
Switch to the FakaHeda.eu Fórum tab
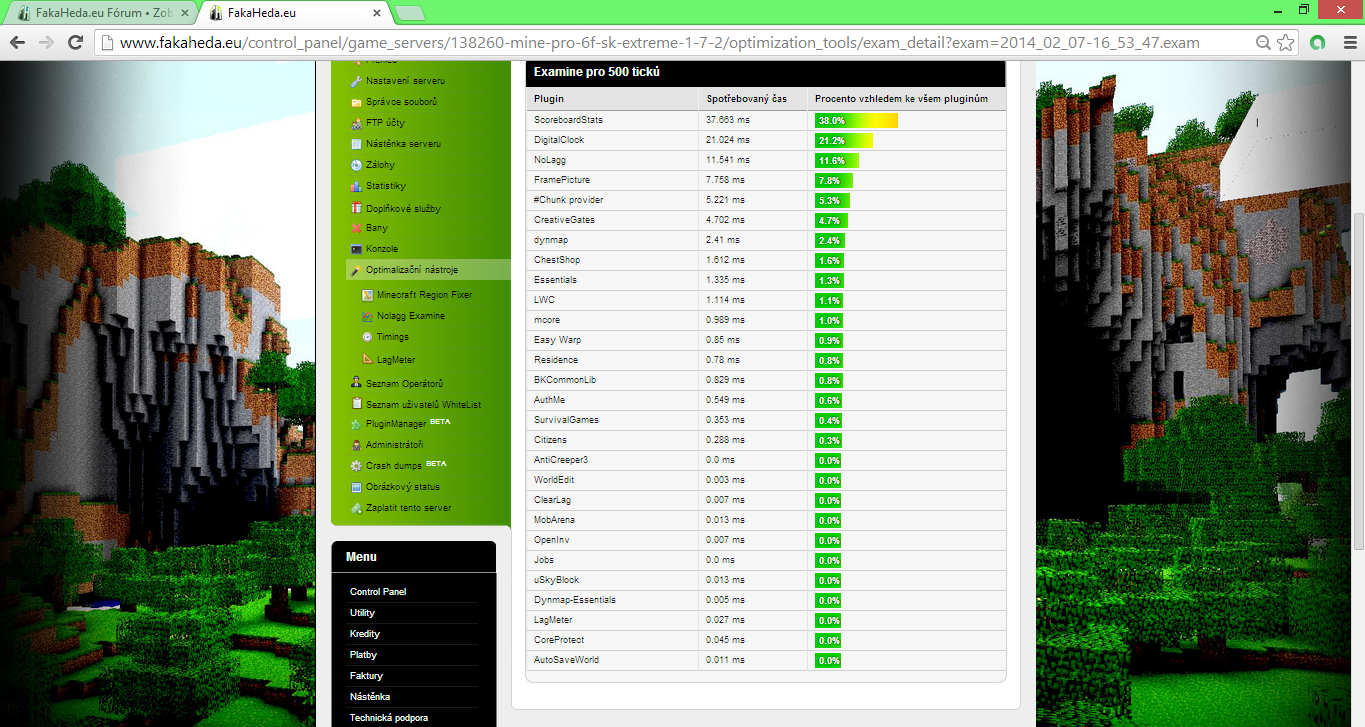click(x=98, y=14)
